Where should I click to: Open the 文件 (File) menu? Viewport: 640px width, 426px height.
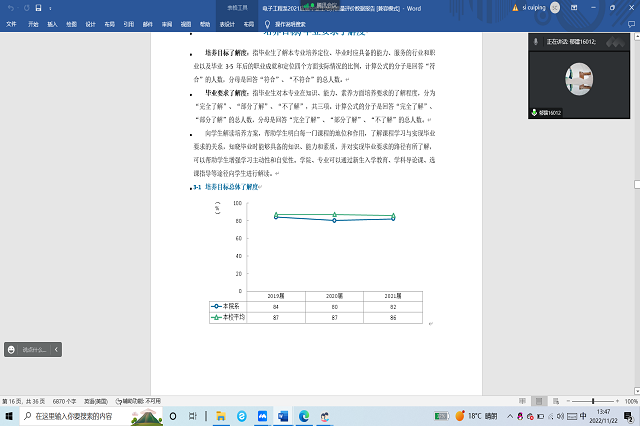click(11, 22)
